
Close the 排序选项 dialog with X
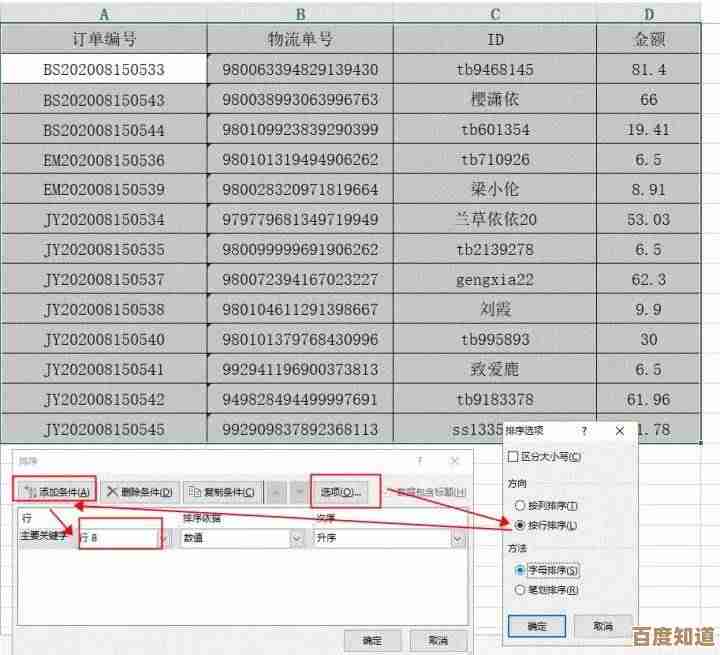coord(620,430)
